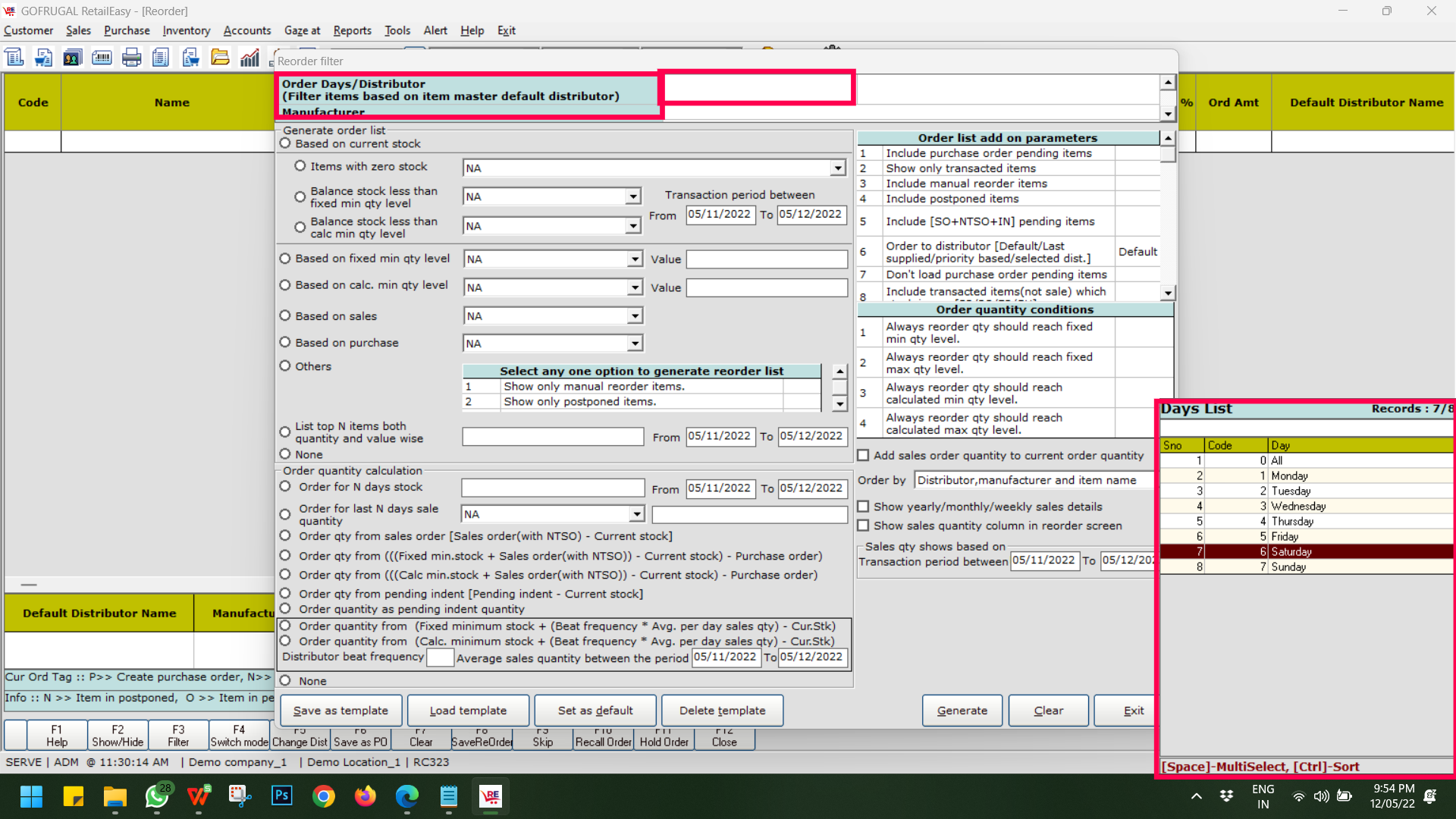The width and height of the screenshot is (1456, 819).
Task: Open the sales chart toolbar icon
Action: [249, 58]
